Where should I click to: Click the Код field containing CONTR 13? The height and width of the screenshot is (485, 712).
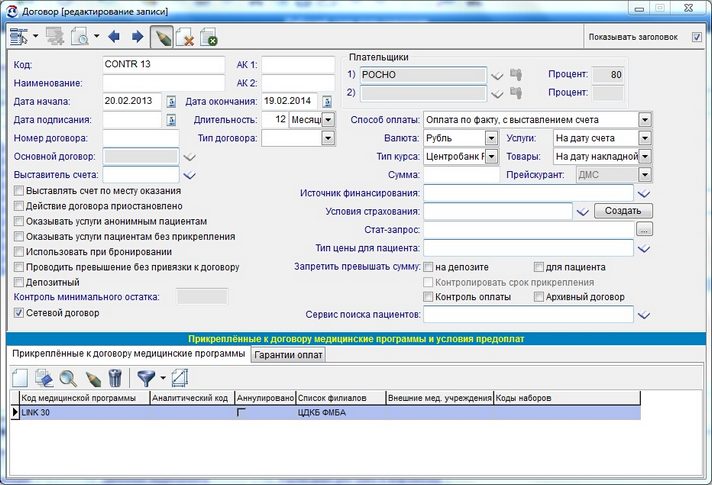163,64
